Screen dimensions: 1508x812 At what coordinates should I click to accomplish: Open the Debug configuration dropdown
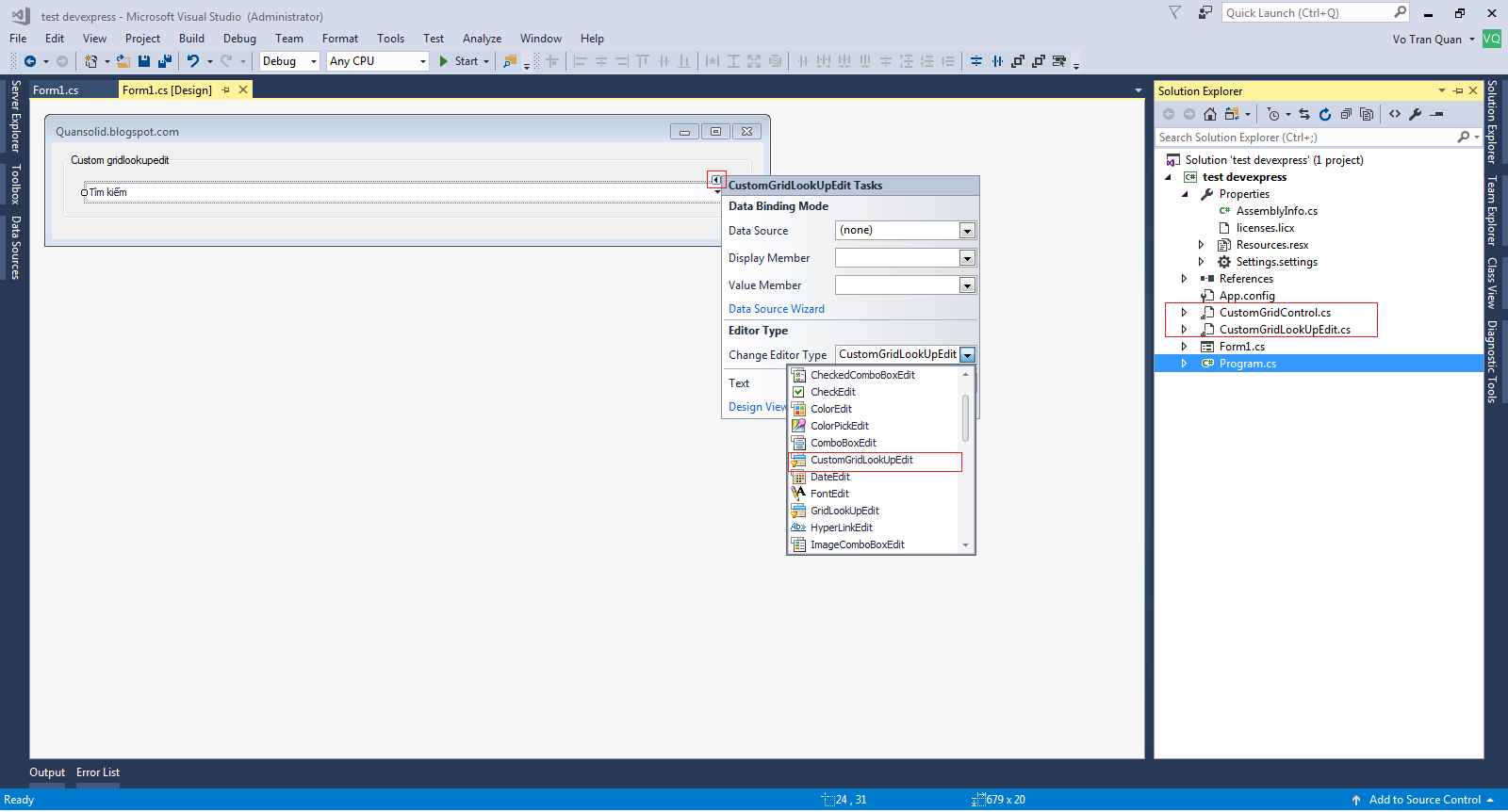click(290, 61)
